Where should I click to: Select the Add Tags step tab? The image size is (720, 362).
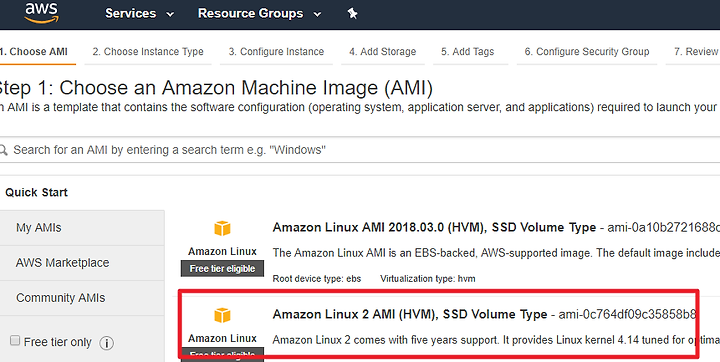(467, 52)
